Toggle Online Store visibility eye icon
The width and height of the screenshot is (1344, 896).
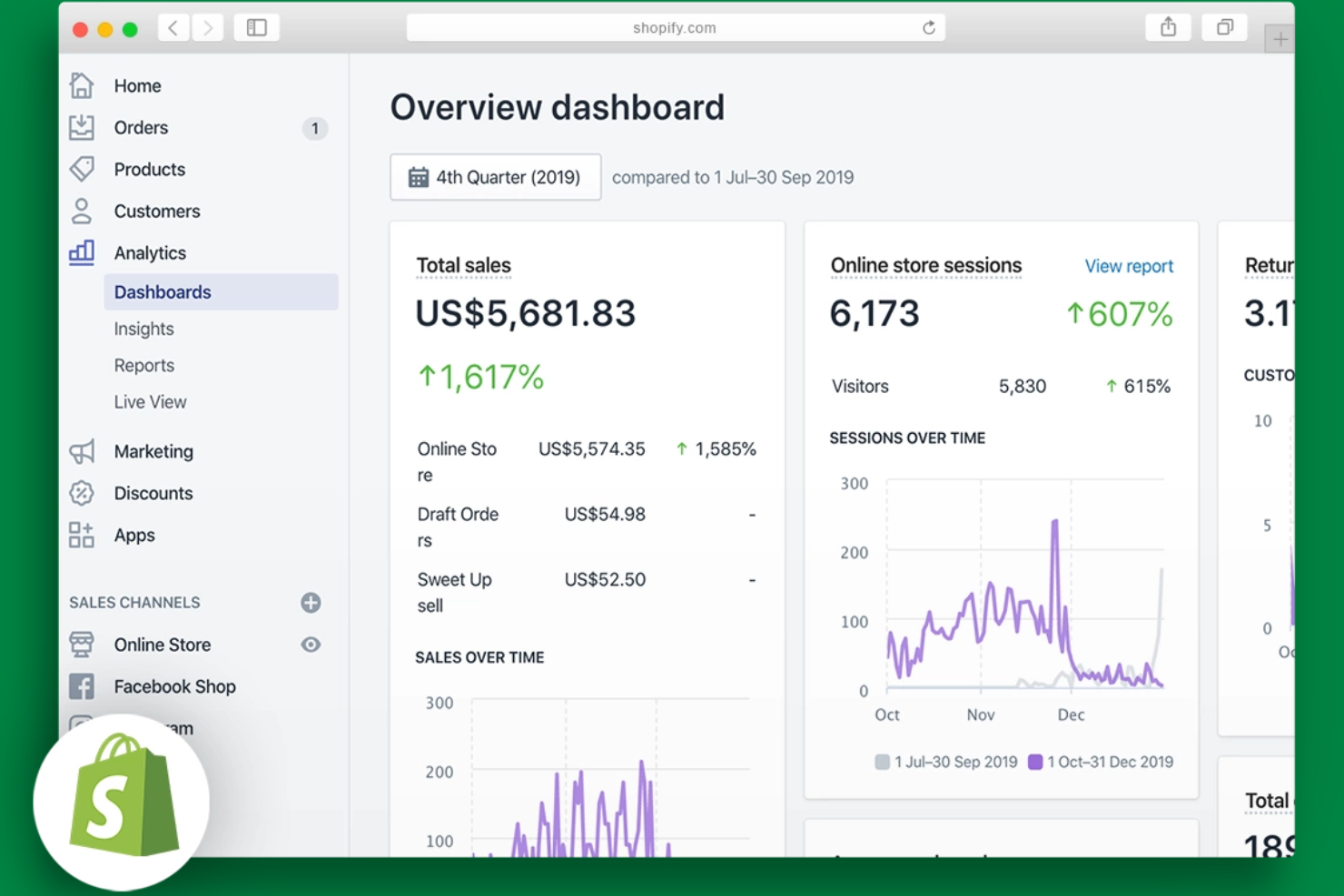point(311,645)
